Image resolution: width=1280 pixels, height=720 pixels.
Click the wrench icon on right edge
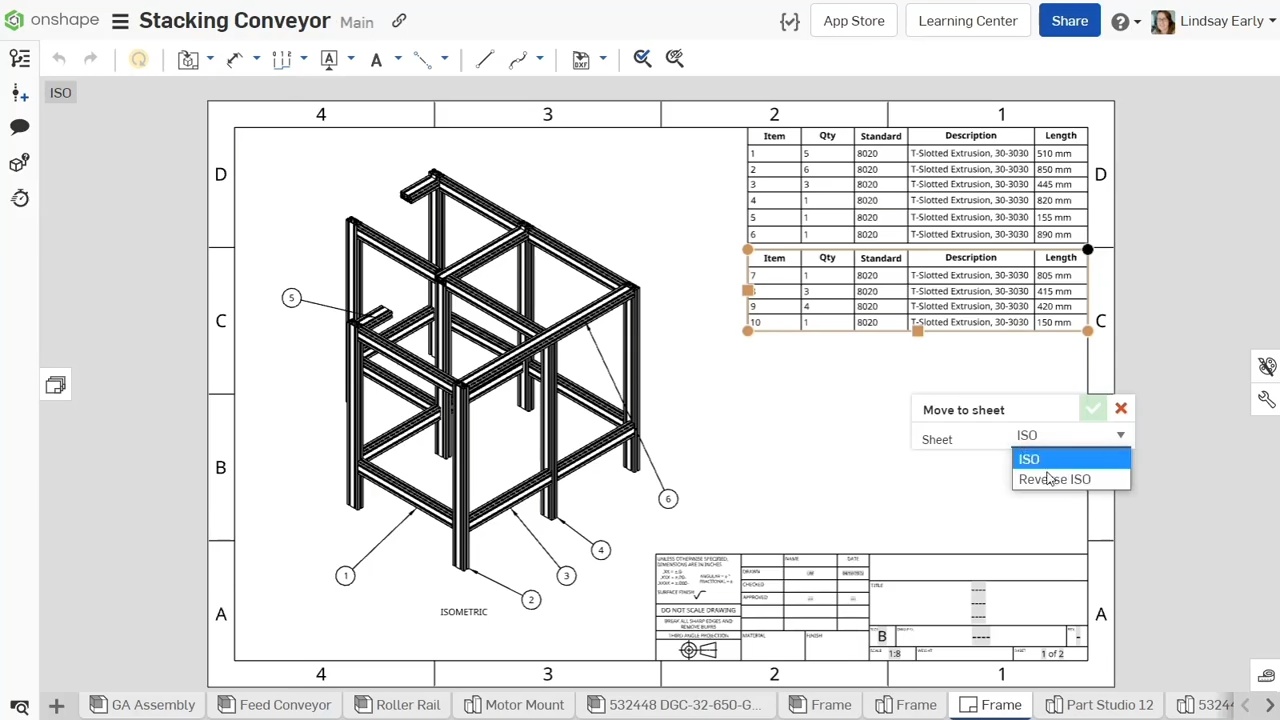1267,400
